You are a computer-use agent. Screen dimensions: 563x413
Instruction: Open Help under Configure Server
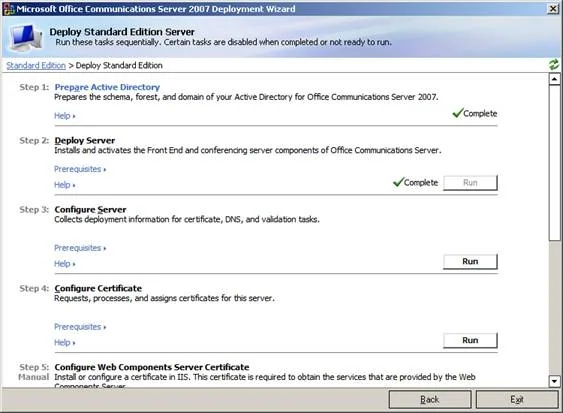tap(65, 264)
